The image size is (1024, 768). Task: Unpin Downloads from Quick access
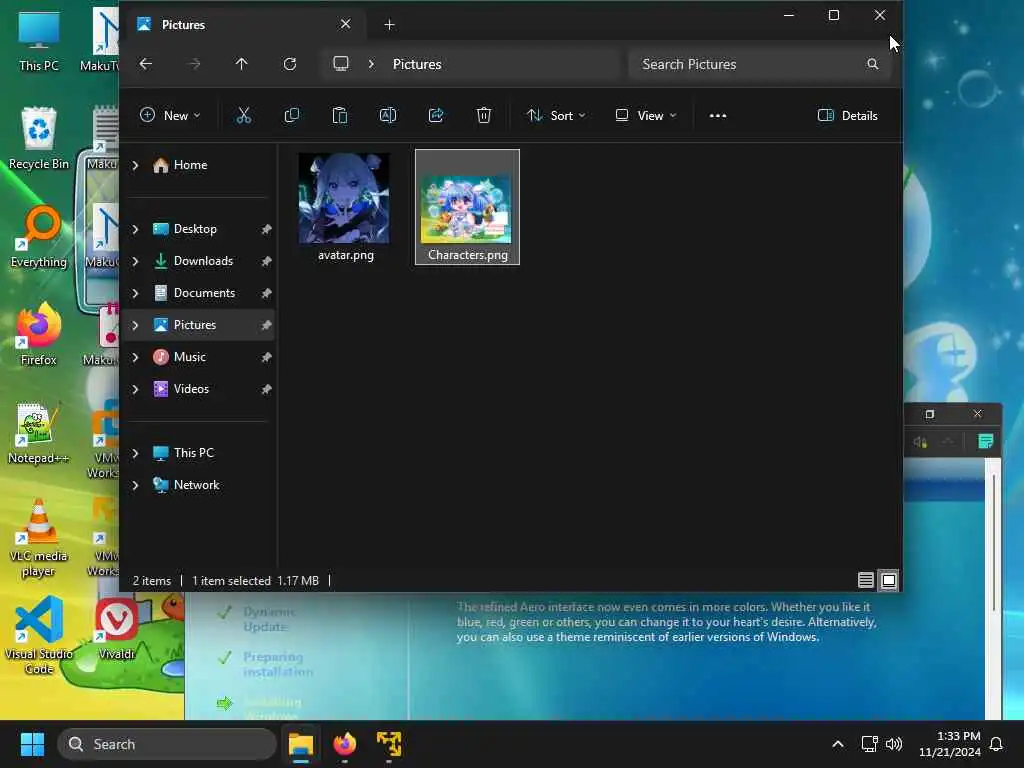[266, 261]
